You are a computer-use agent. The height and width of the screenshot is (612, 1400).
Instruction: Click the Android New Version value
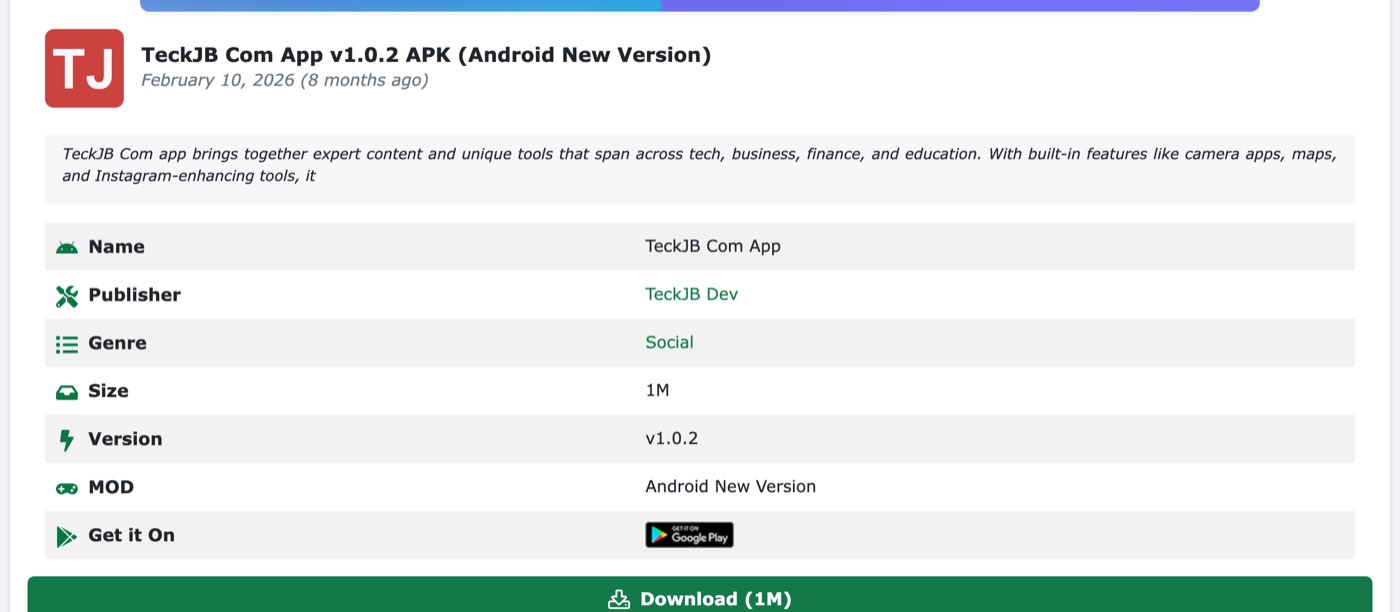(731, 486)
